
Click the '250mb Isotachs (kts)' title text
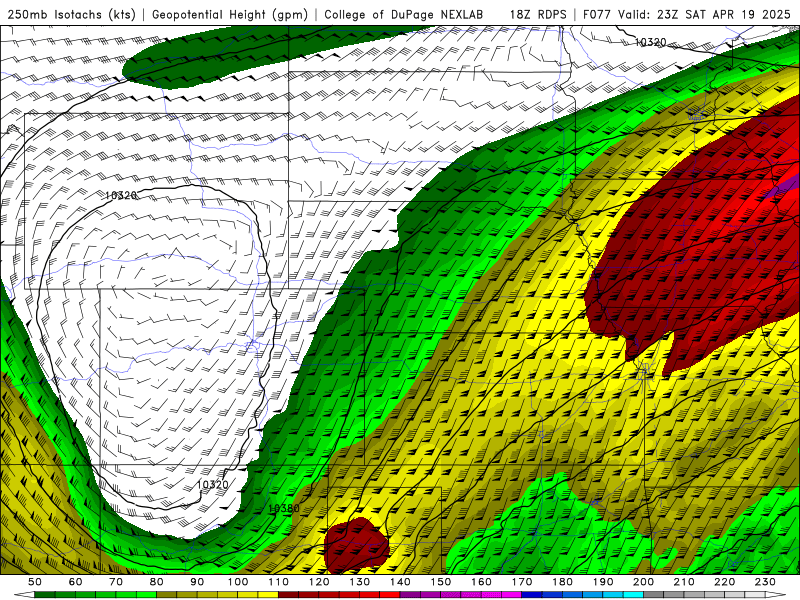pos(71,14)
